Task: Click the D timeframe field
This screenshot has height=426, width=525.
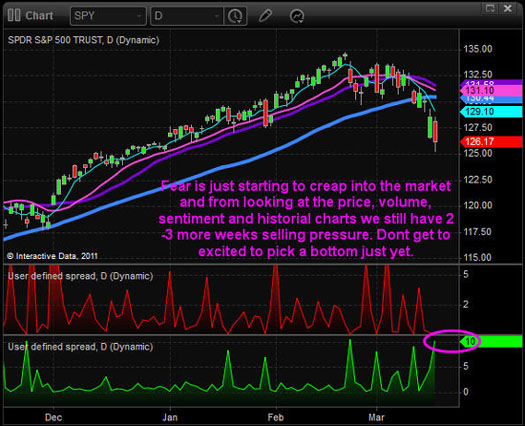Action: pyautogui.click(x=187, y=16)
